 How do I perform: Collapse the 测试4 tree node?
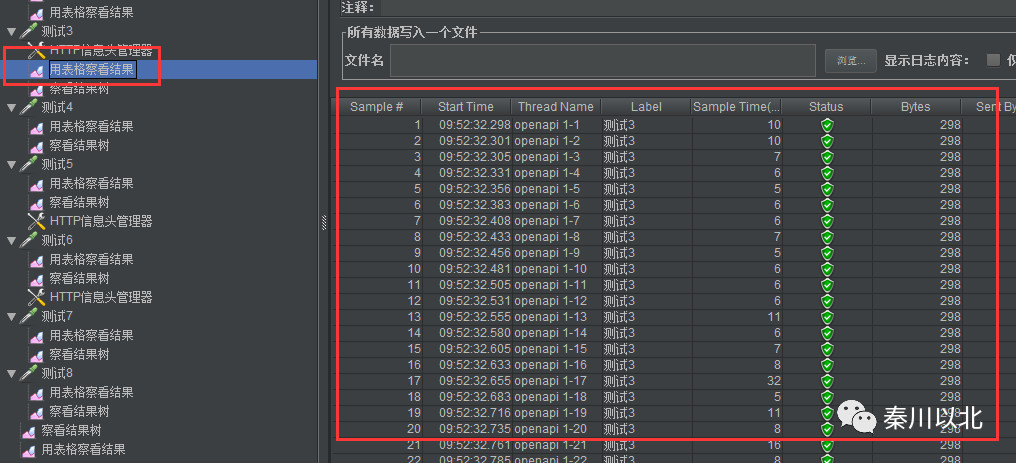11,107
